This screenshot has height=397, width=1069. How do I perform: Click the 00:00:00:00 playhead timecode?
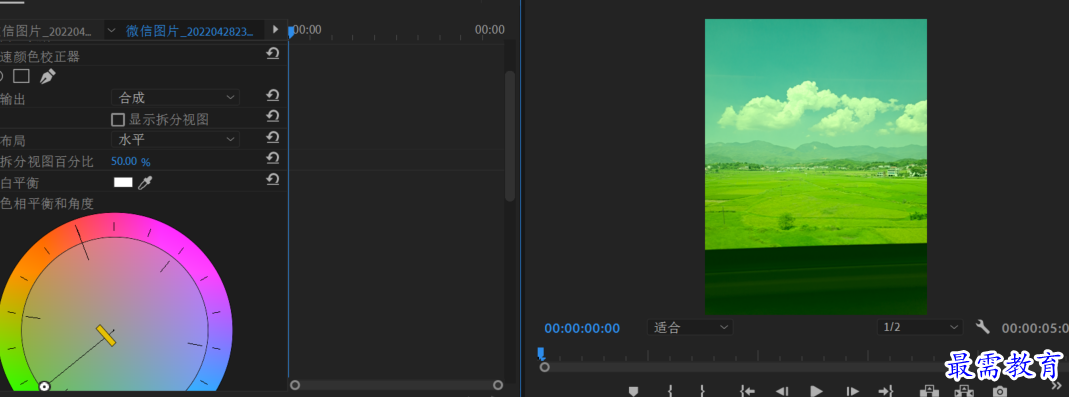[x=582, y=329]
